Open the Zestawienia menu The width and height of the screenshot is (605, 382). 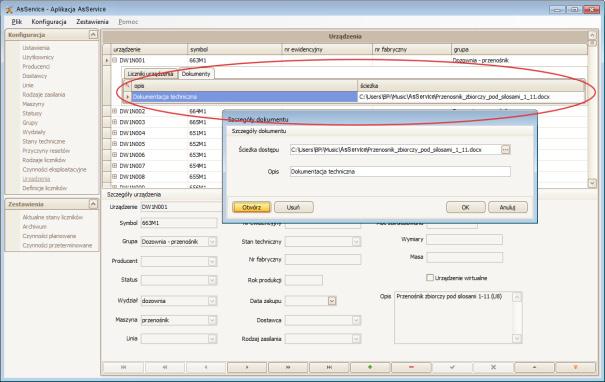click(92, 22)
